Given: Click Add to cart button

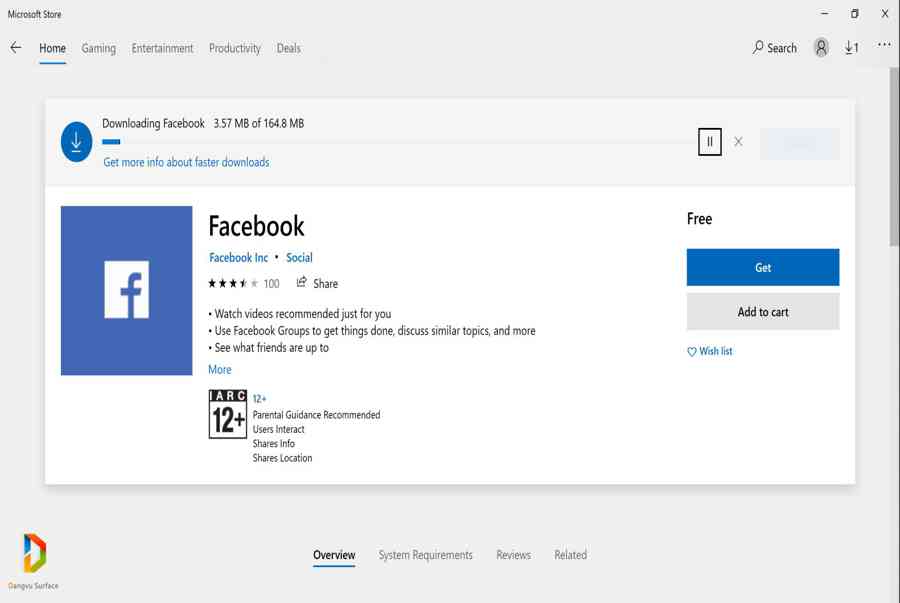Looking at the screenshot, I should [762, 312].
